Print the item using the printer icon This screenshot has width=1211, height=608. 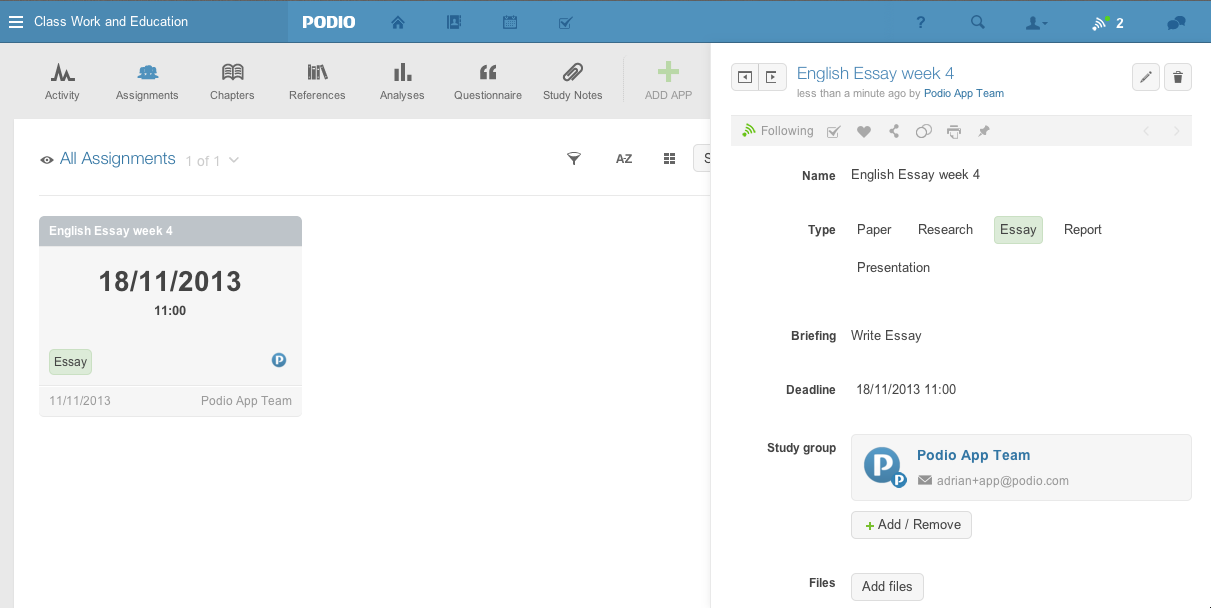click(x=954, y=131)
